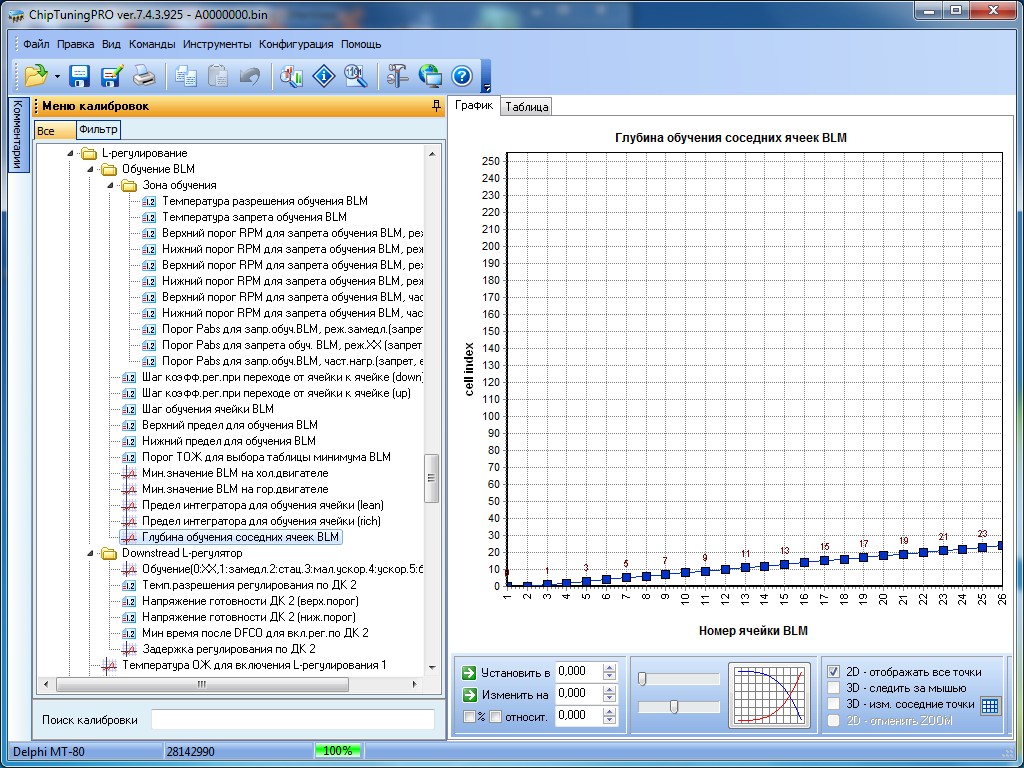Click the binary search magnifier icon
The image size is (1024, 768).
click(354, 76)
